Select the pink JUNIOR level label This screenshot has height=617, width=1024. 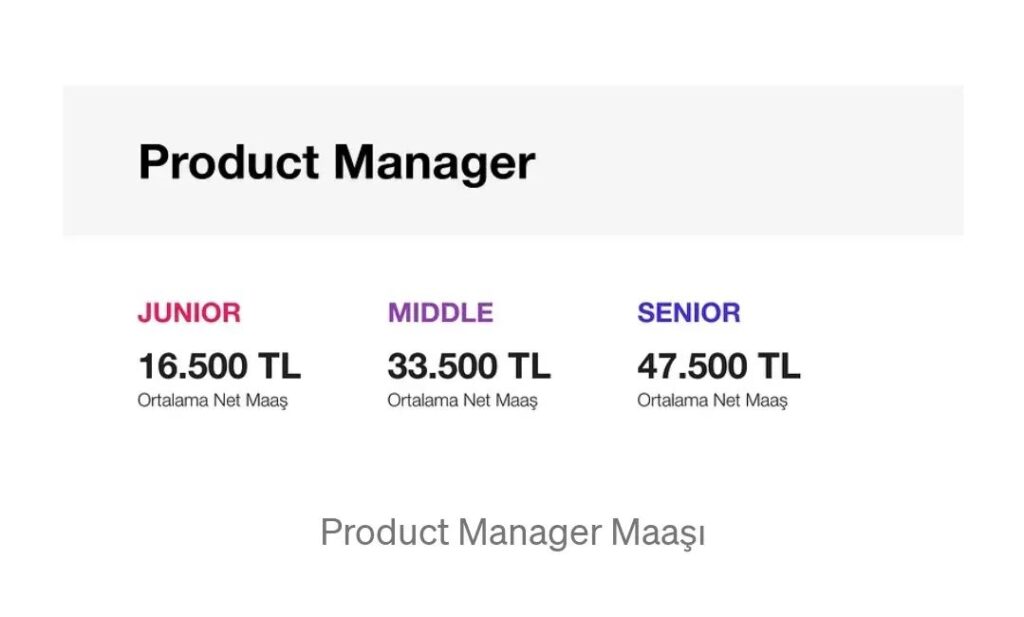coord(189,313)
